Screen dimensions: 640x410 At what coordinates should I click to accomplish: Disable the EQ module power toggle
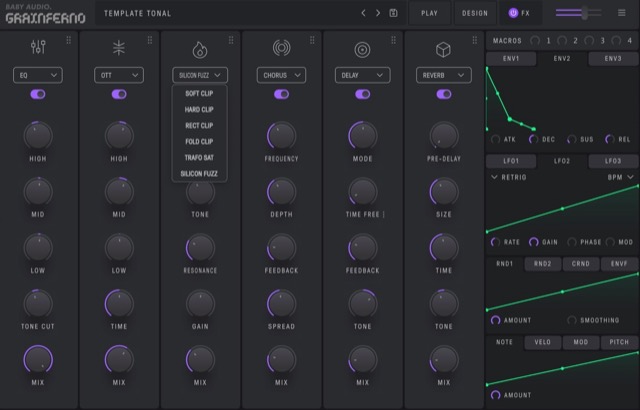click(x=38, y=93)
